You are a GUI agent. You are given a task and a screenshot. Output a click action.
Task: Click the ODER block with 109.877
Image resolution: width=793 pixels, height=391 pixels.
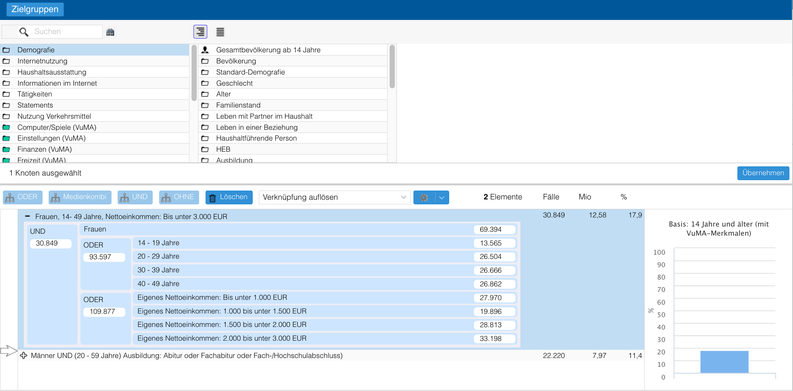(x=106, y=318)
